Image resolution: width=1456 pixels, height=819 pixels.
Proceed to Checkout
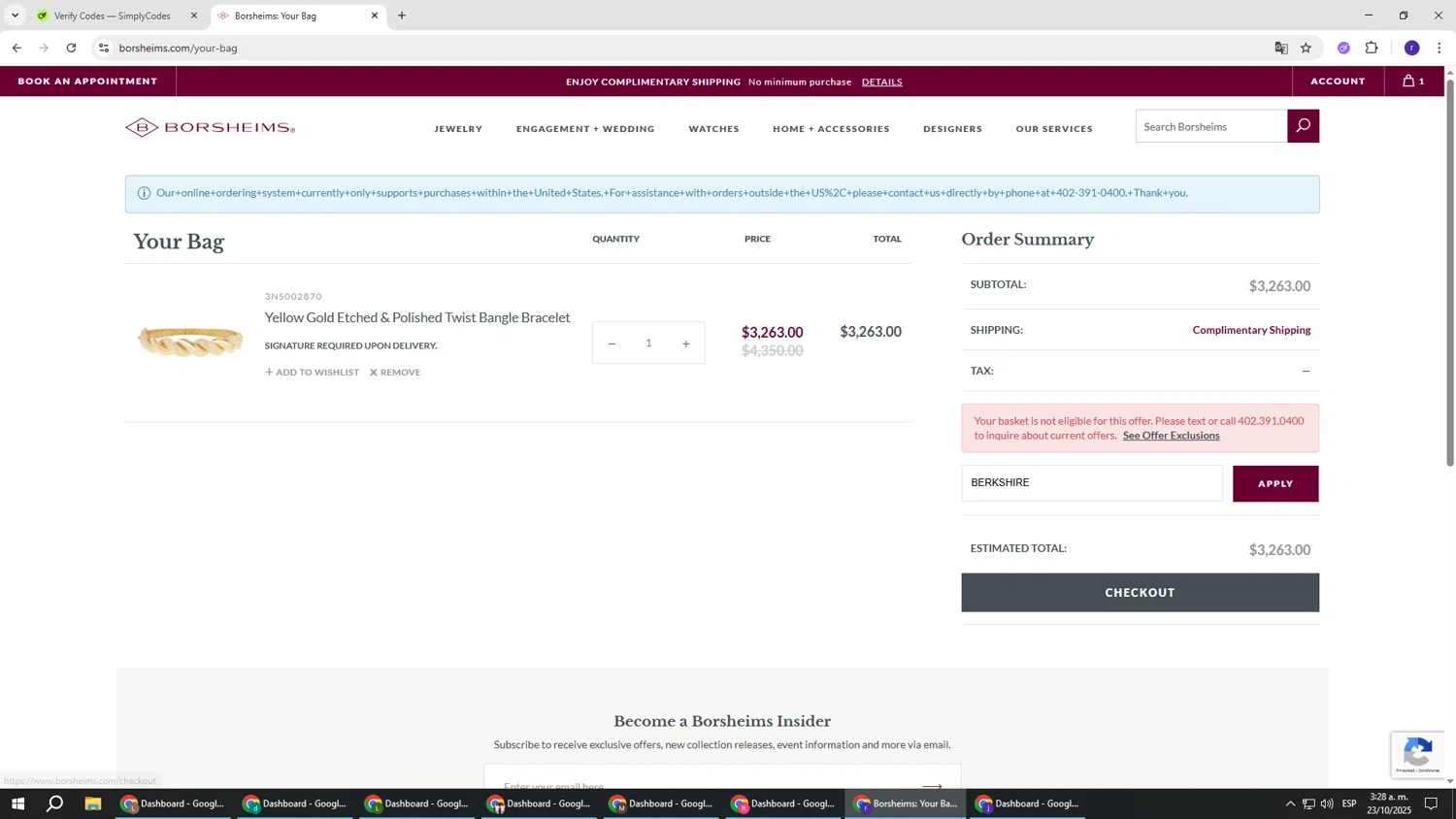point(1140,592)
